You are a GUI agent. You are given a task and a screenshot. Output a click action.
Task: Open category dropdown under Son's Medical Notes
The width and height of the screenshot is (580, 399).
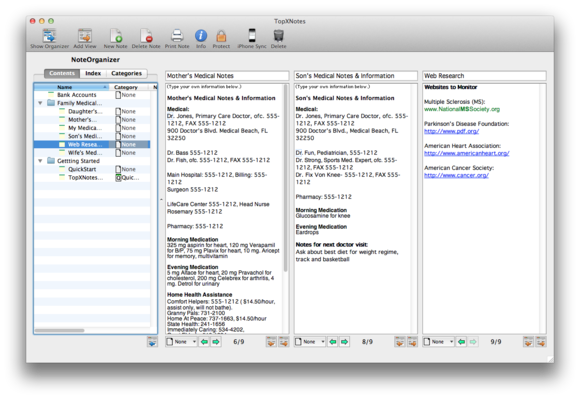pyautogui.click(x=310, y=342)
